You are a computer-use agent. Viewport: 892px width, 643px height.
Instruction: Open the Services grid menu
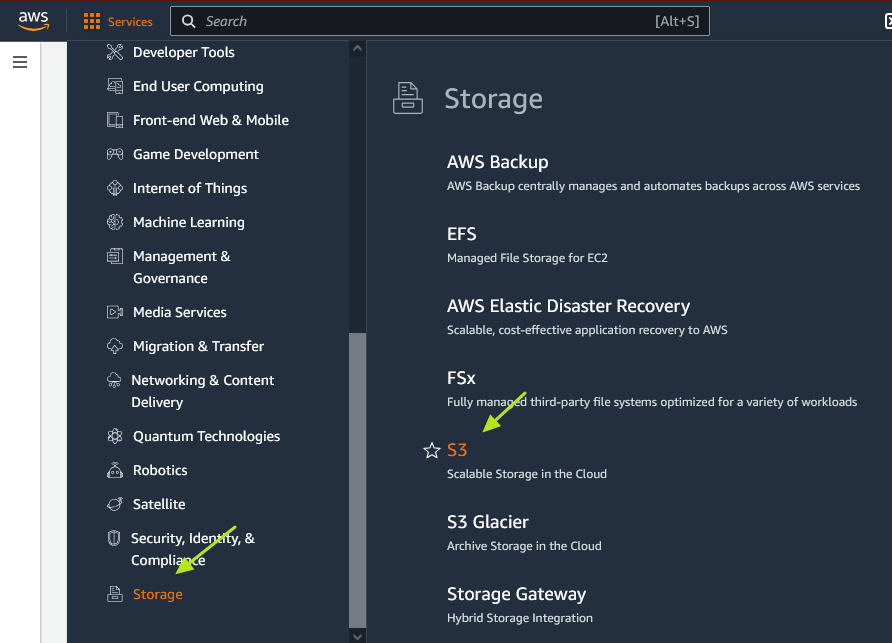[x=118, y=21]
